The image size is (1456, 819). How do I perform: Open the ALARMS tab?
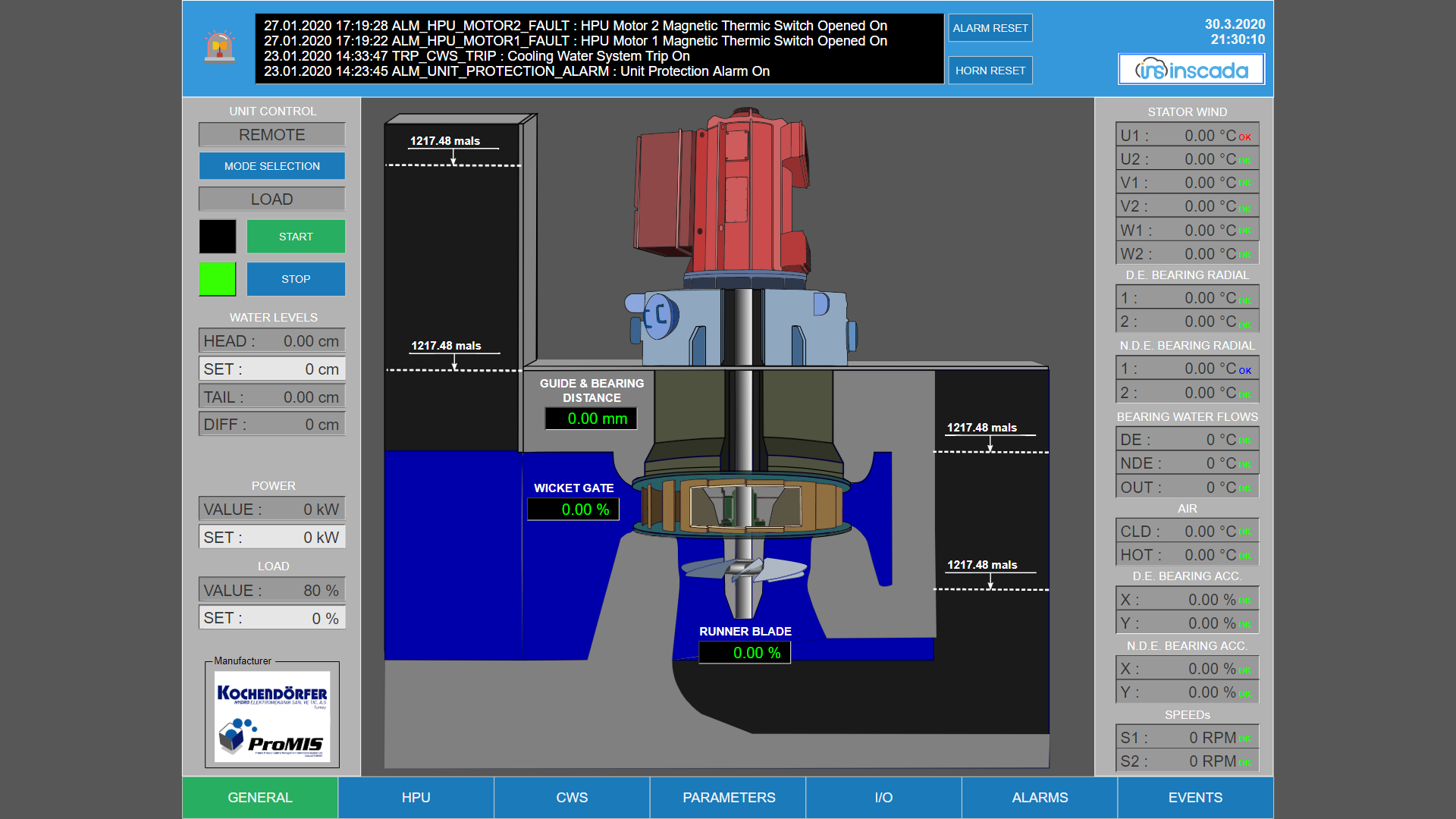pos(1039,797)
